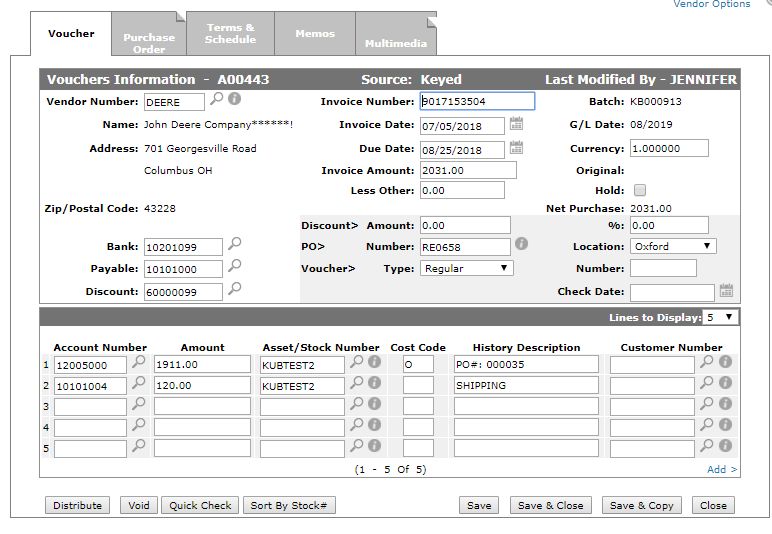Switch to the Purchase Order tab
The image size is (772, 534).
point(149,43)
